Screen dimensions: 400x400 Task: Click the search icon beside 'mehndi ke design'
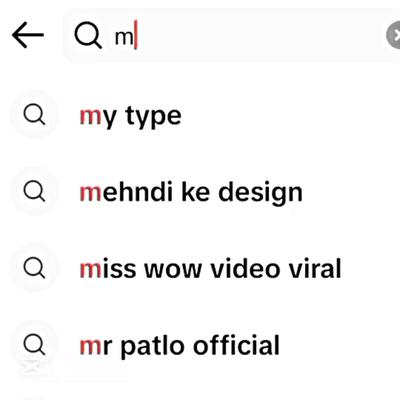[34, 191]
